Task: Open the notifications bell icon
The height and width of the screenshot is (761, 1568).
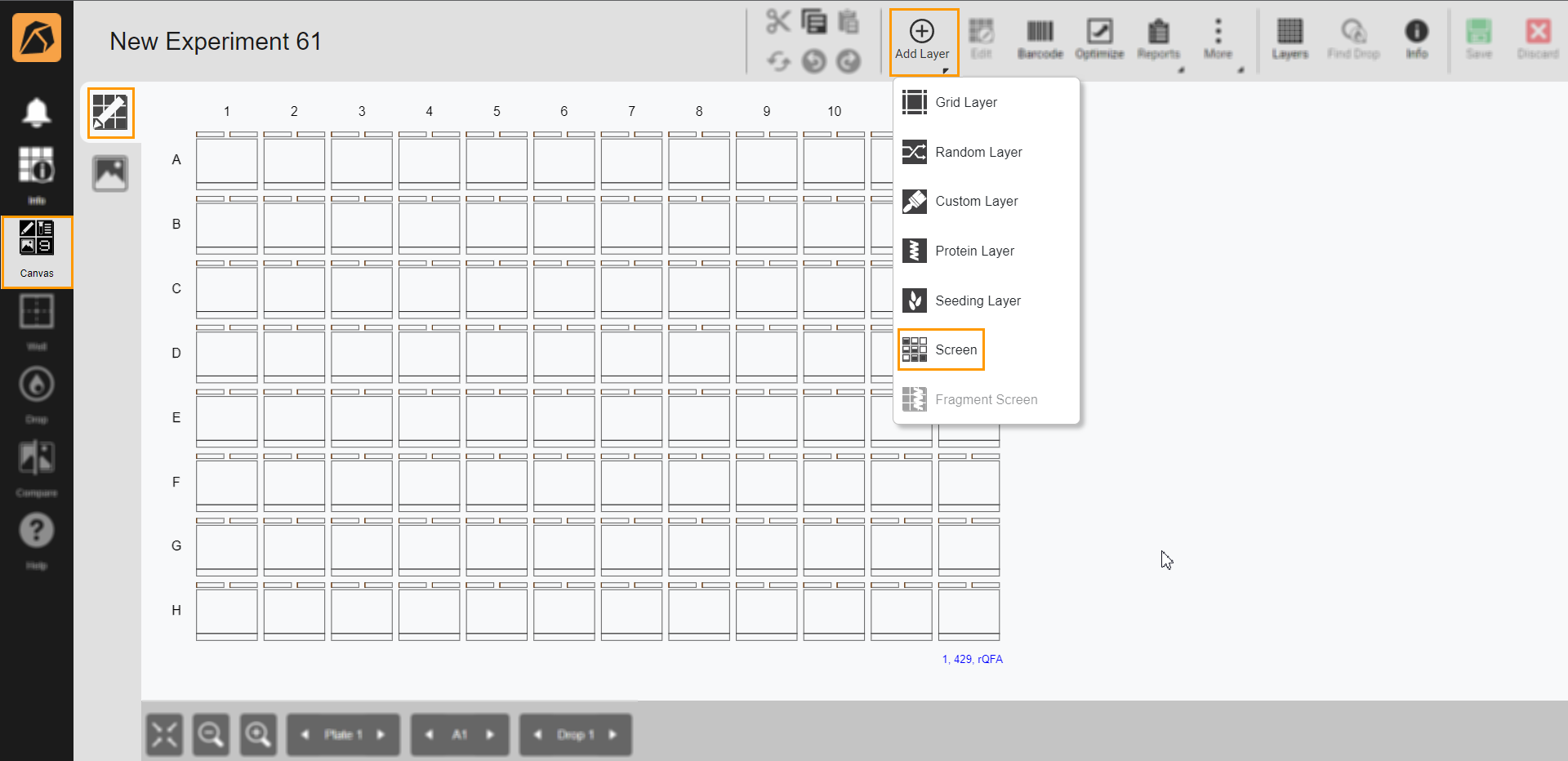Action: click(x=36, y=112)
